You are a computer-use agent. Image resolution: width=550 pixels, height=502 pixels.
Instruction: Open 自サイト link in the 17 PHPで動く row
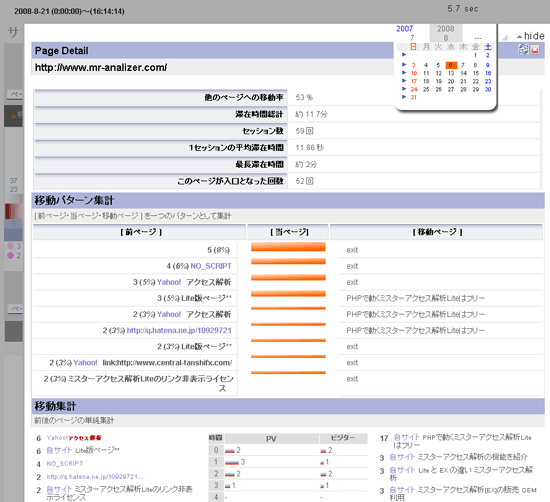(407, 437)
